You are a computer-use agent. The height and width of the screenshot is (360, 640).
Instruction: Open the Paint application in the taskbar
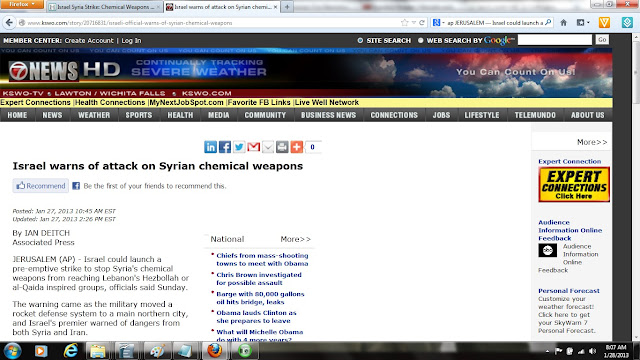157,351
